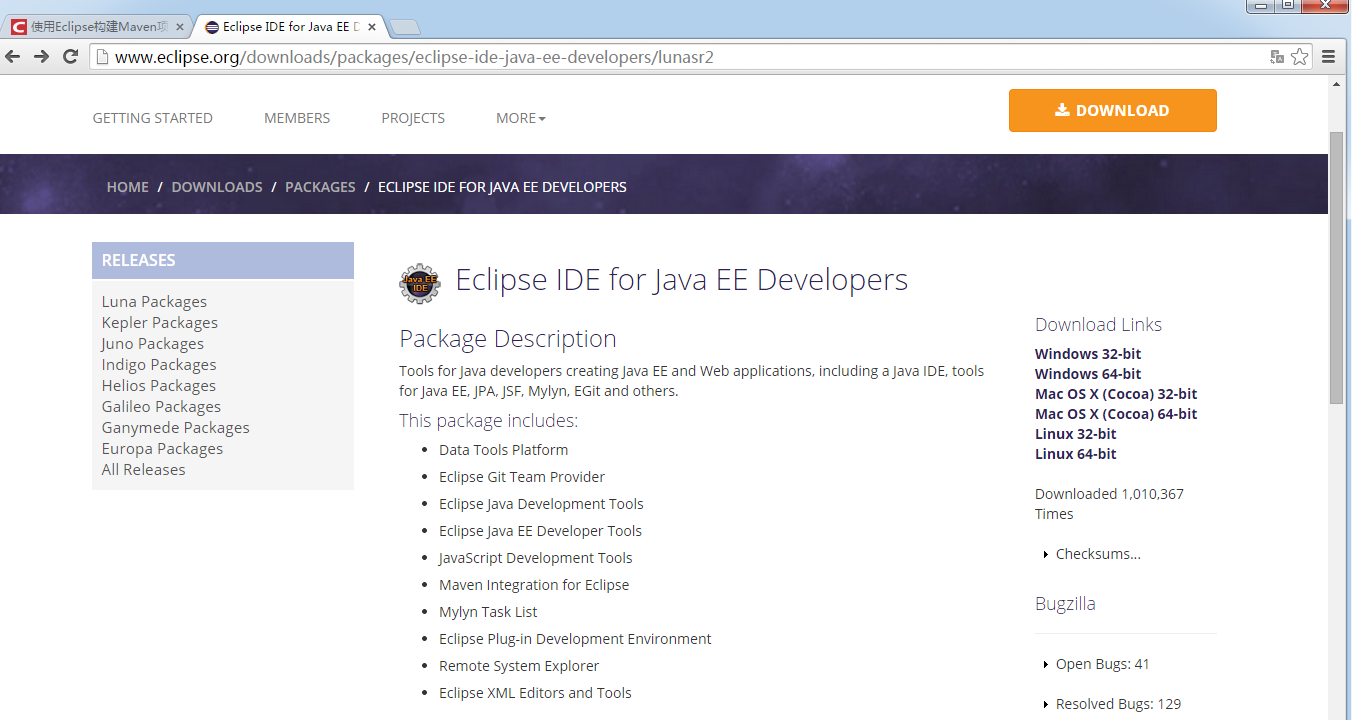Click the orange DOWNLOAD button
Viewport: 1352px width, 720px height.
point(1113,111)
